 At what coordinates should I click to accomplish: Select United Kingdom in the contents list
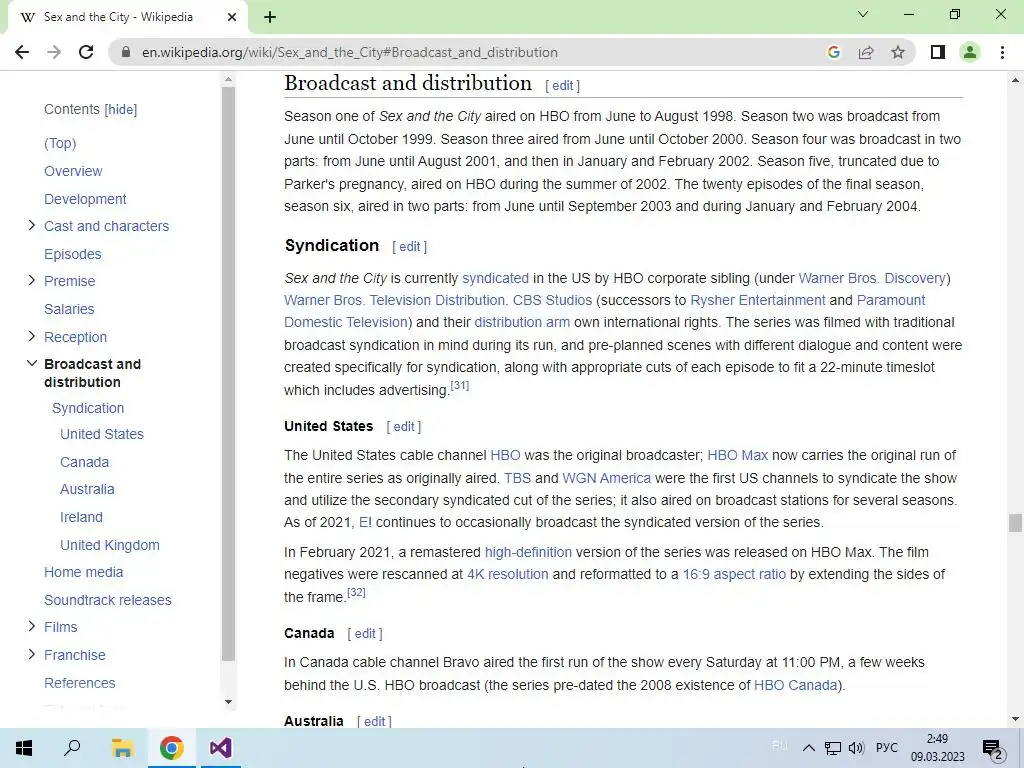(110, 545)
